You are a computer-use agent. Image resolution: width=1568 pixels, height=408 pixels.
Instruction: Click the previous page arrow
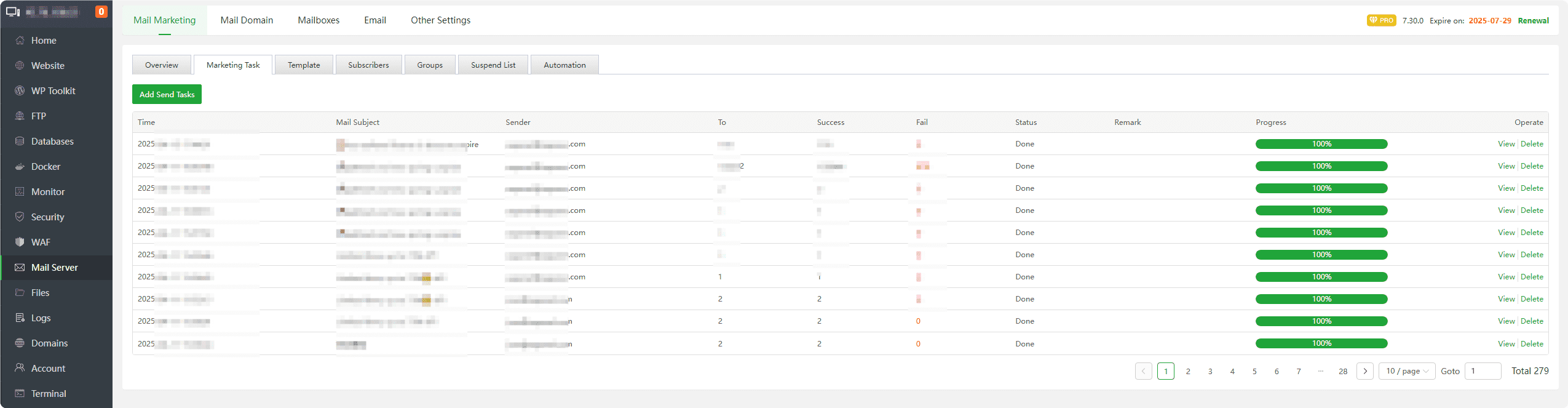(1144, 371)
